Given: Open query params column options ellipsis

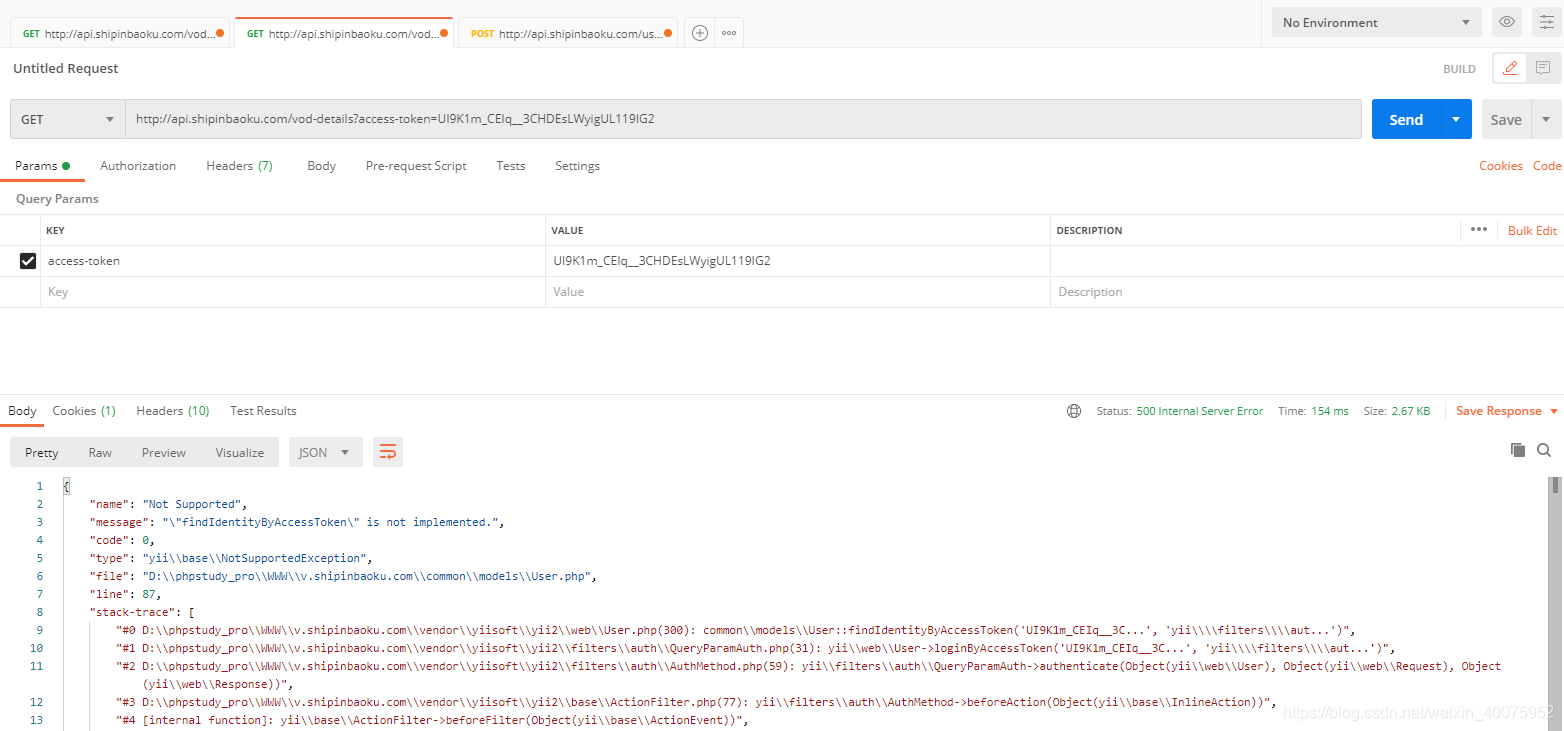Looking at the screenshot, I should [x=1479, y=230].
